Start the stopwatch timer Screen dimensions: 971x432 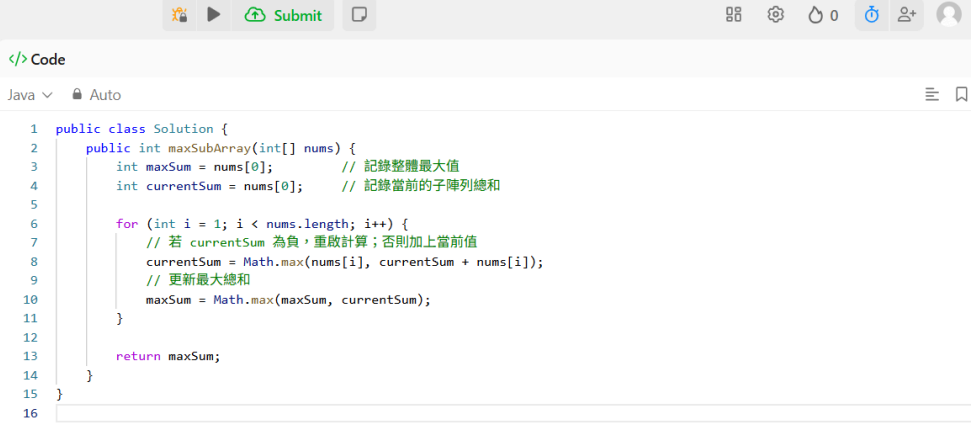[872, 15]
